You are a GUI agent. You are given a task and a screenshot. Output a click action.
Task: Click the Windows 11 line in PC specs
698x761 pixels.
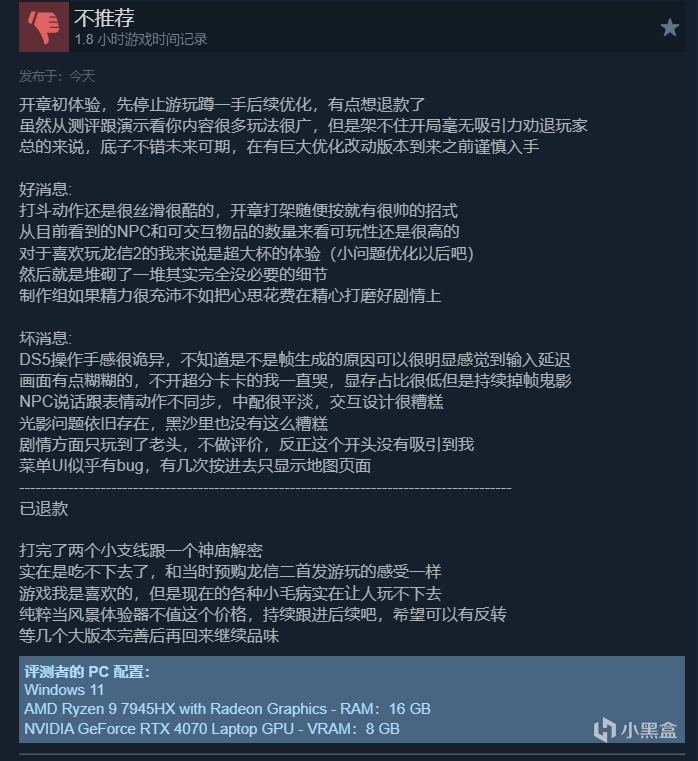(x=64, y=690)
